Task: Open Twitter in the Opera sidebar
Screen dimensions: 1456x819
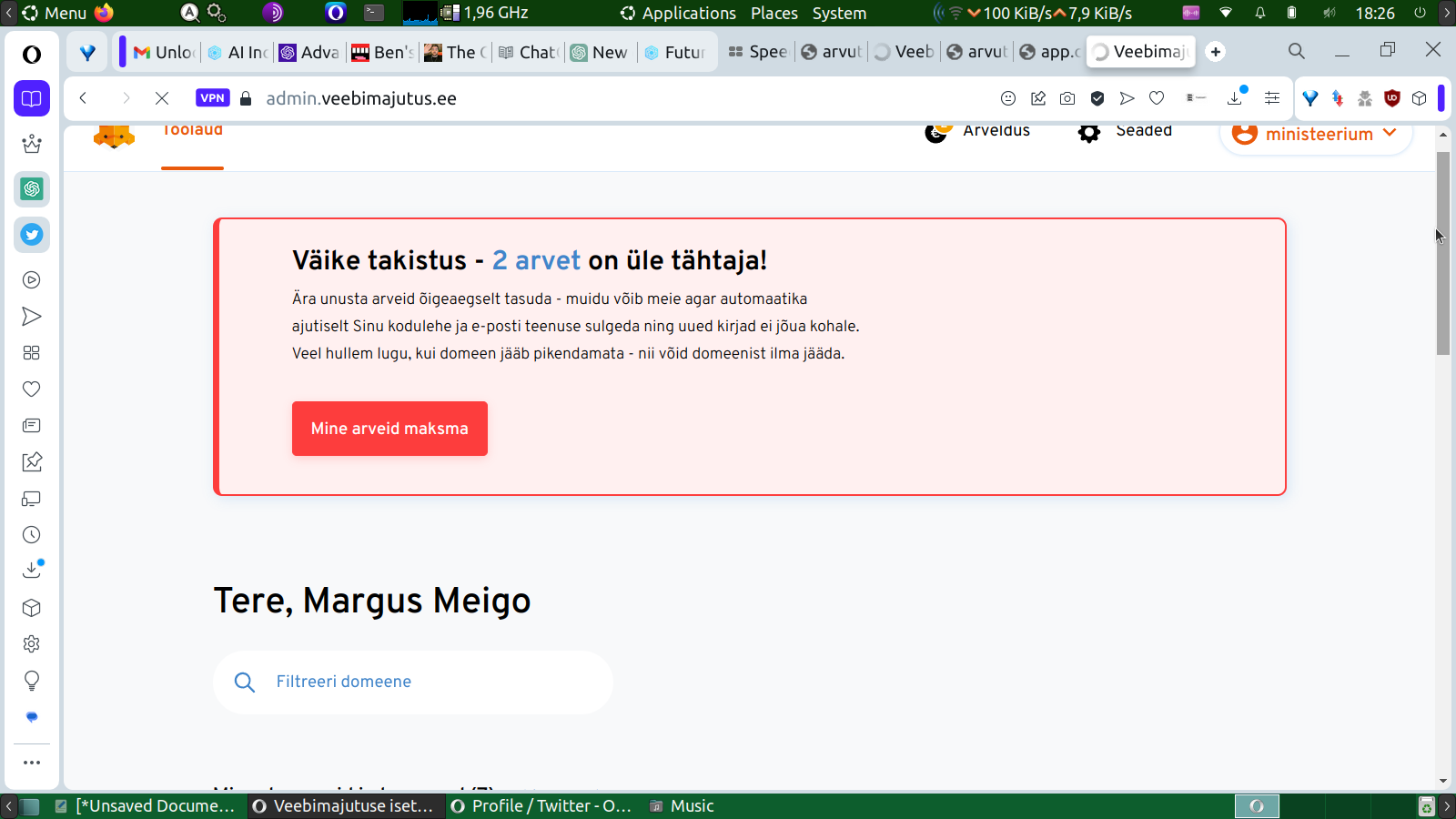Action: (x=32, y=235)
